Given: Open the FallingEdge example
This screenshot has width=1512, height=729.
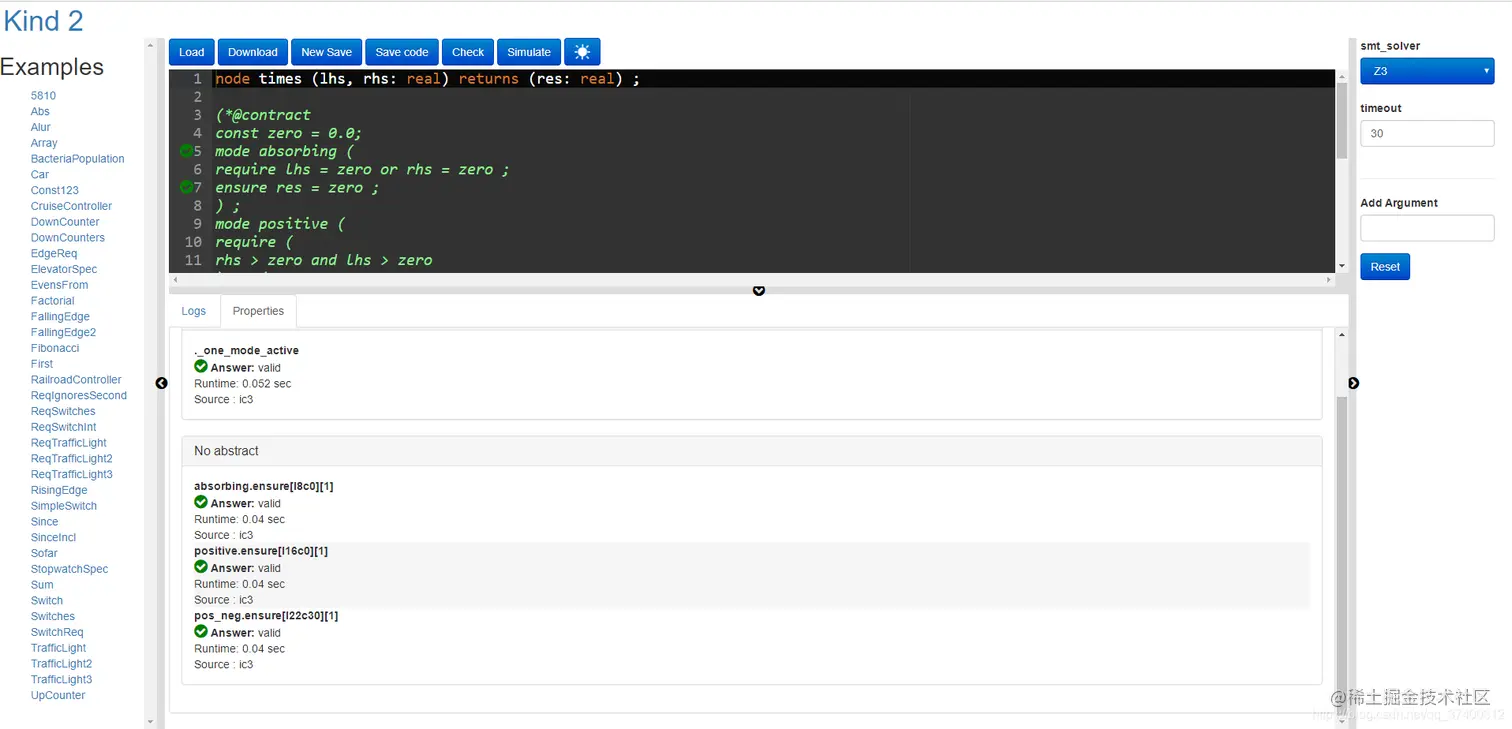Looking at the screenshot, I should 60,317.
